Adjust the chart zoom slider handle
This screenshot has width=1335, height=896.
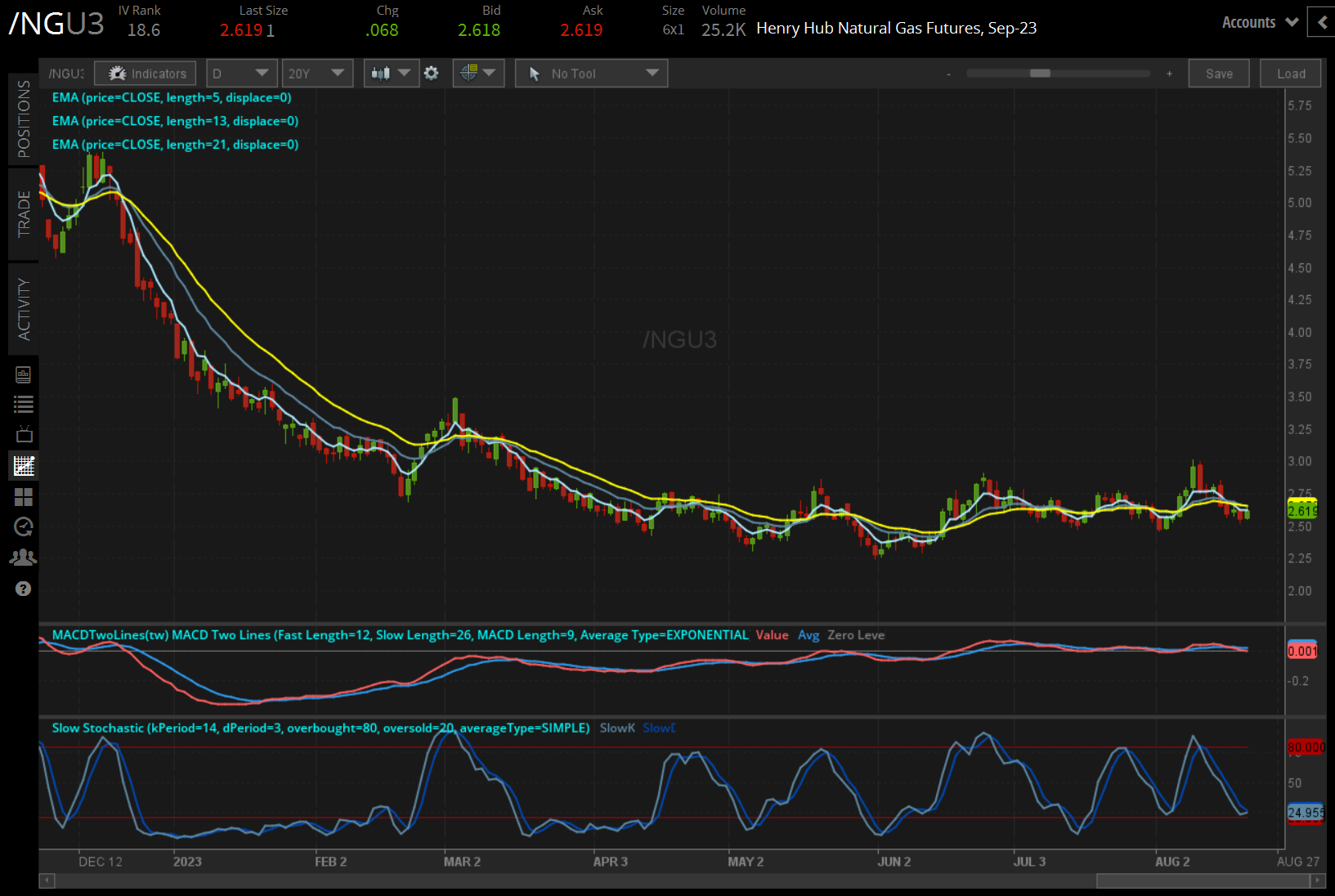tap(1040, 74)
